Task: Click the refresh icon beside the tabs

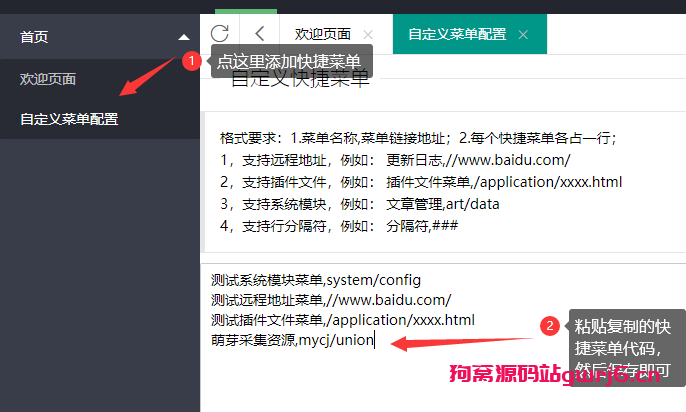Action: coord(220,34)
